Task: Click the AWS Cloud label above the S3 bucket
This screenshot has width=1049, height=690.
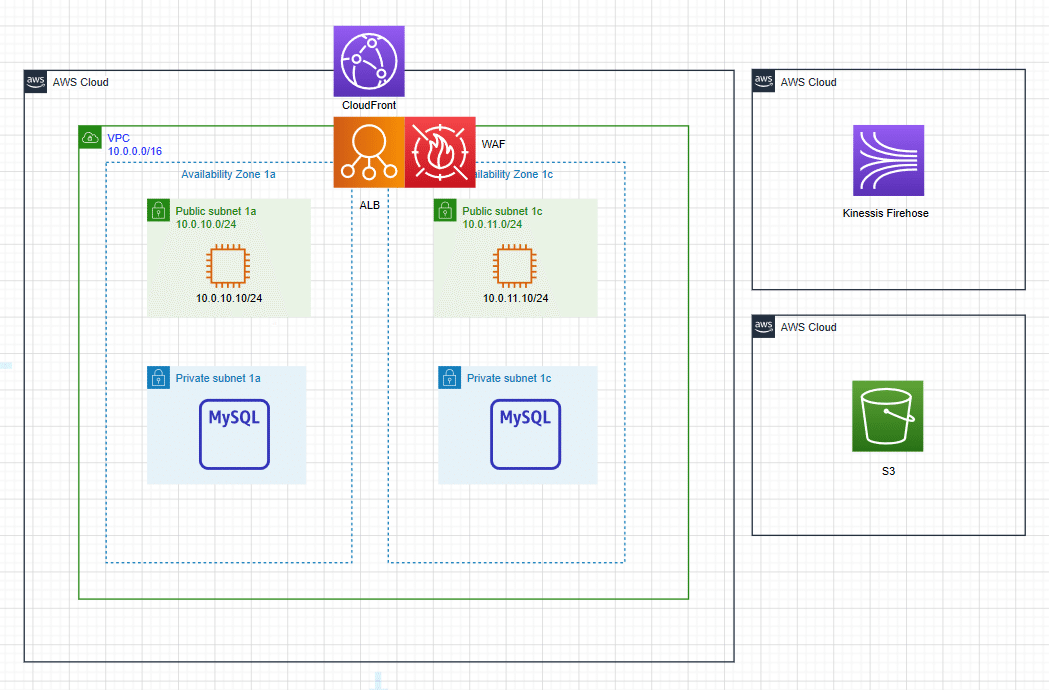Action: coord(808,327)
